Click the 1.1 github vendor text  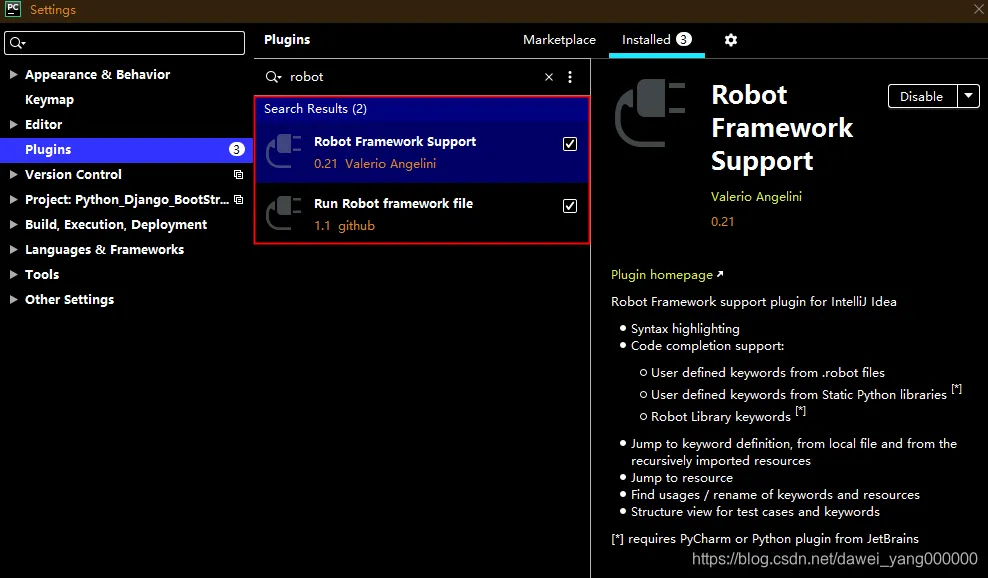[x=344, y=226]
